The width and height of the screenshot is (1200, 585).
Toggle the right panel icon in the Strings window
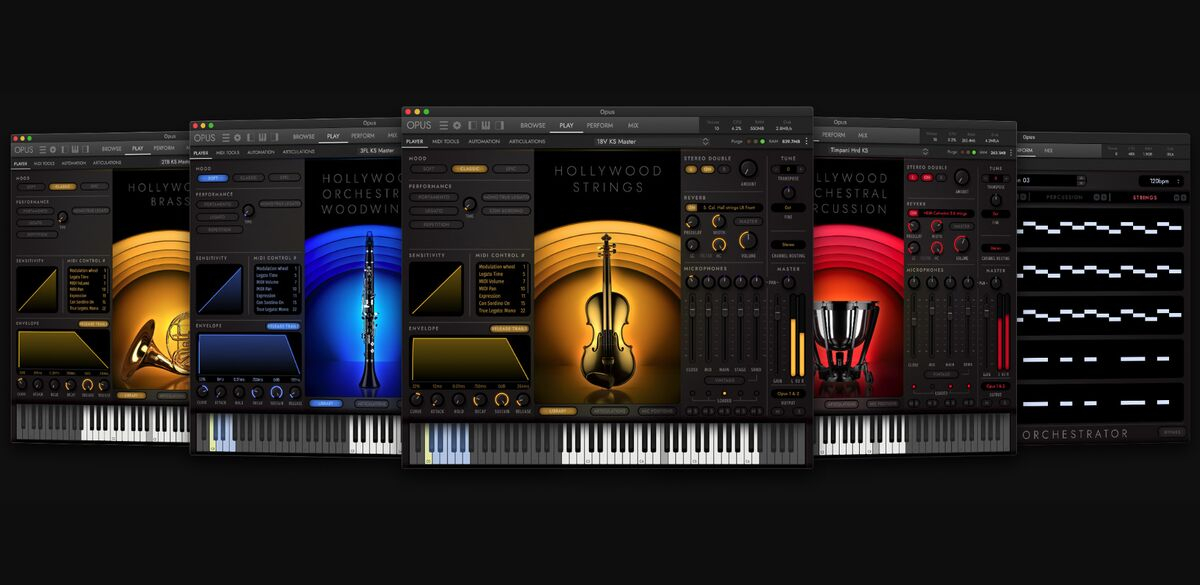500,125
